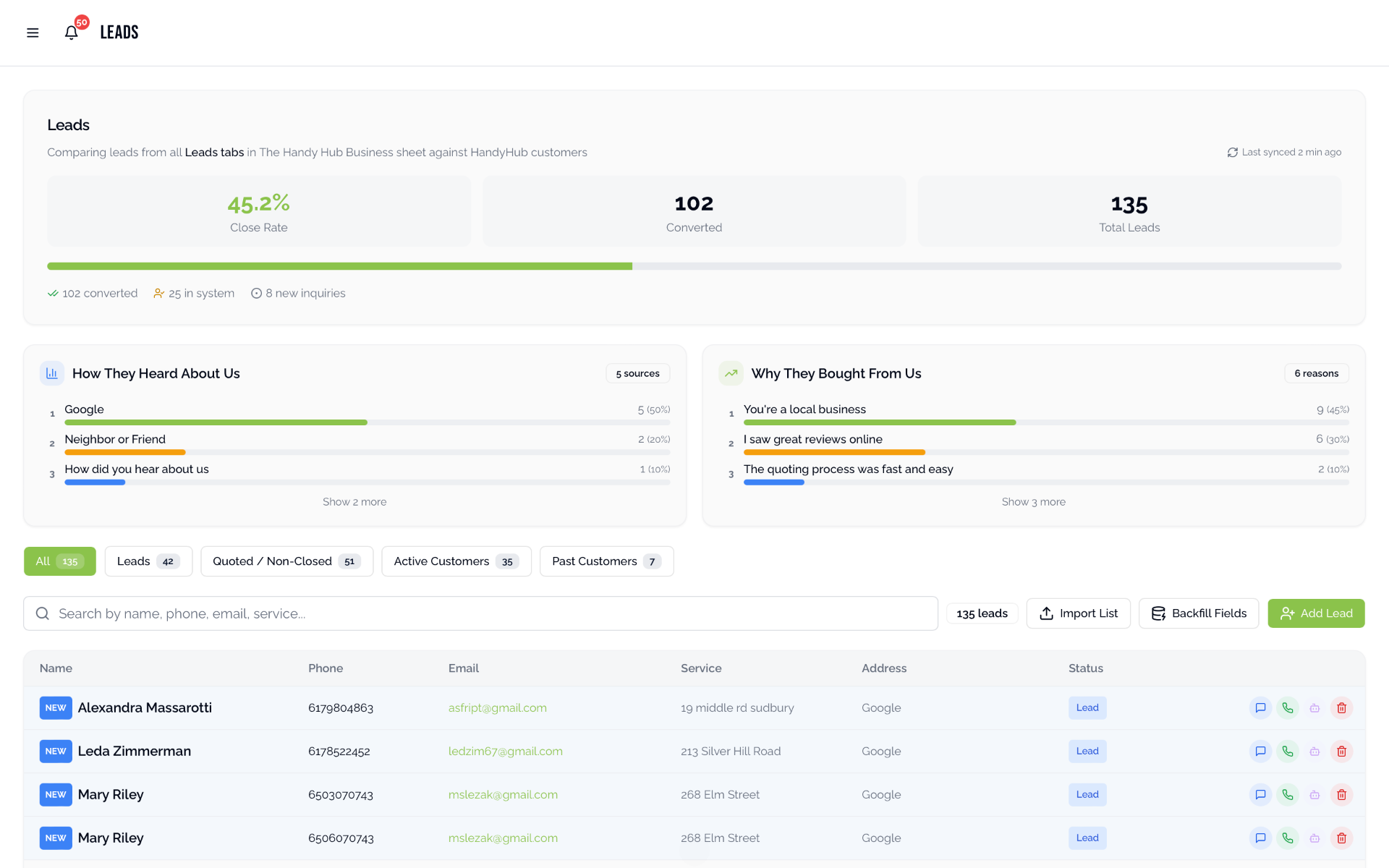
Task: Click the 45.2% Close Rate card
Action: (259, 211)
